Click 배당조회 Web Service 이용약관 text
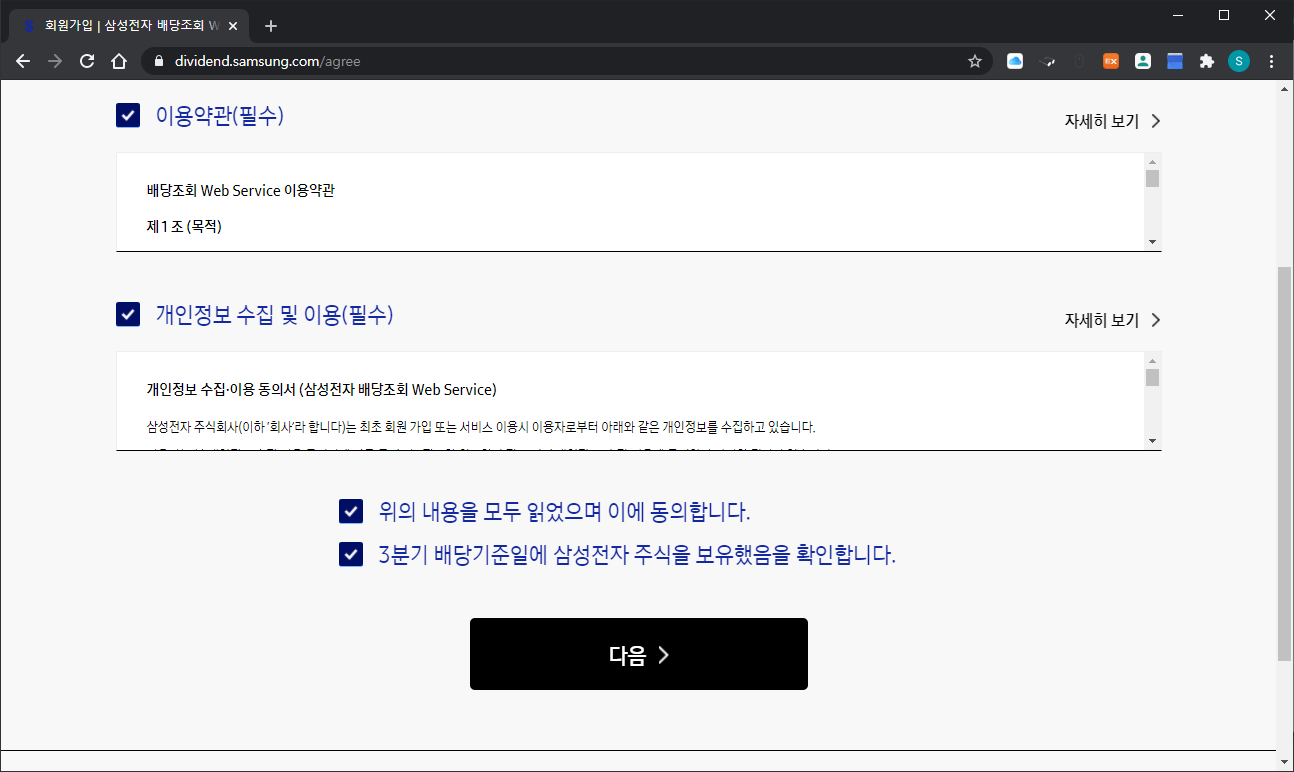 (x=240, y=190)
